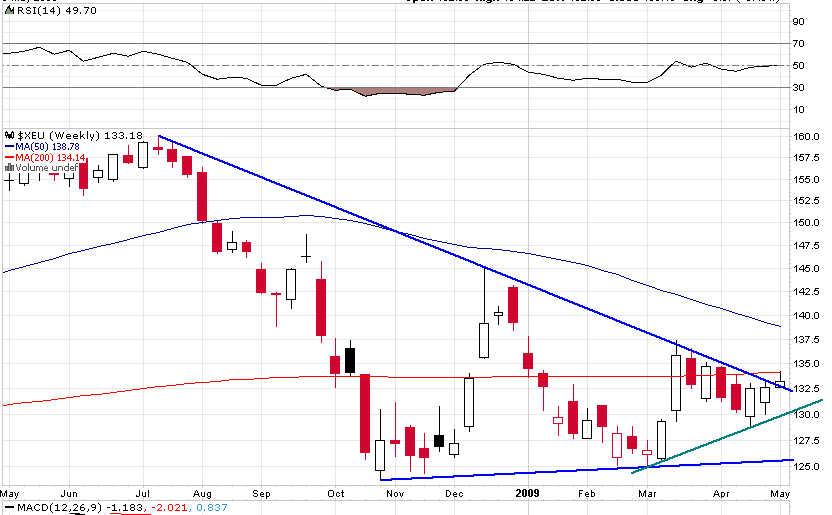Click the price axis label 127.5

pyautogui.click(x=807, y=441)
